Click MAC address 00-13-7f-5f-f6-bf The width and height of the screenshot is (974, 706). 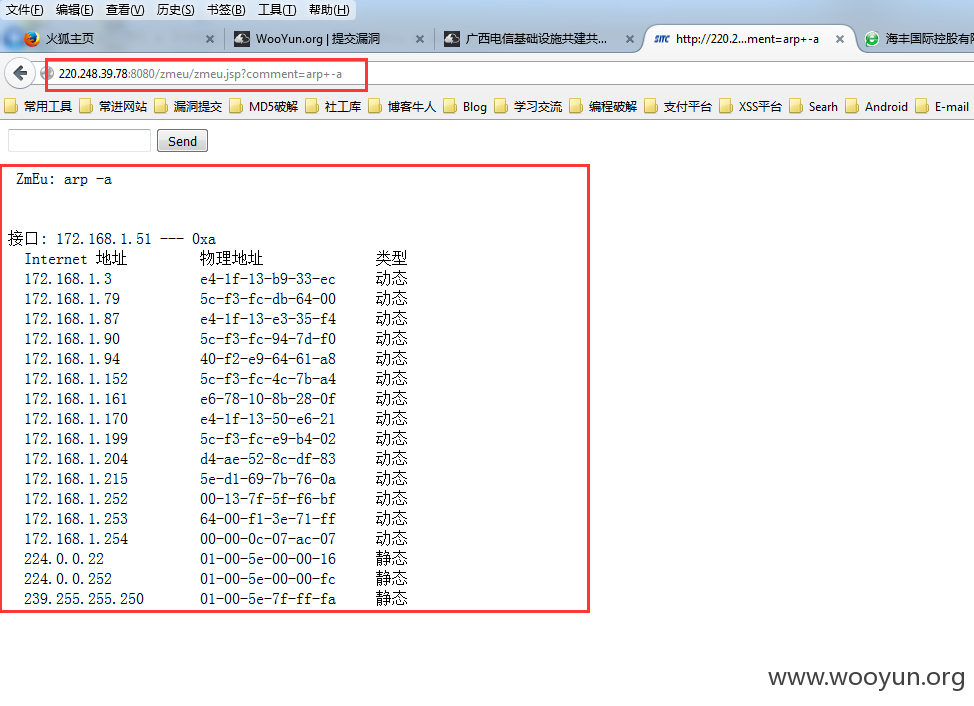pyautogui.click(x=268, y=499)
